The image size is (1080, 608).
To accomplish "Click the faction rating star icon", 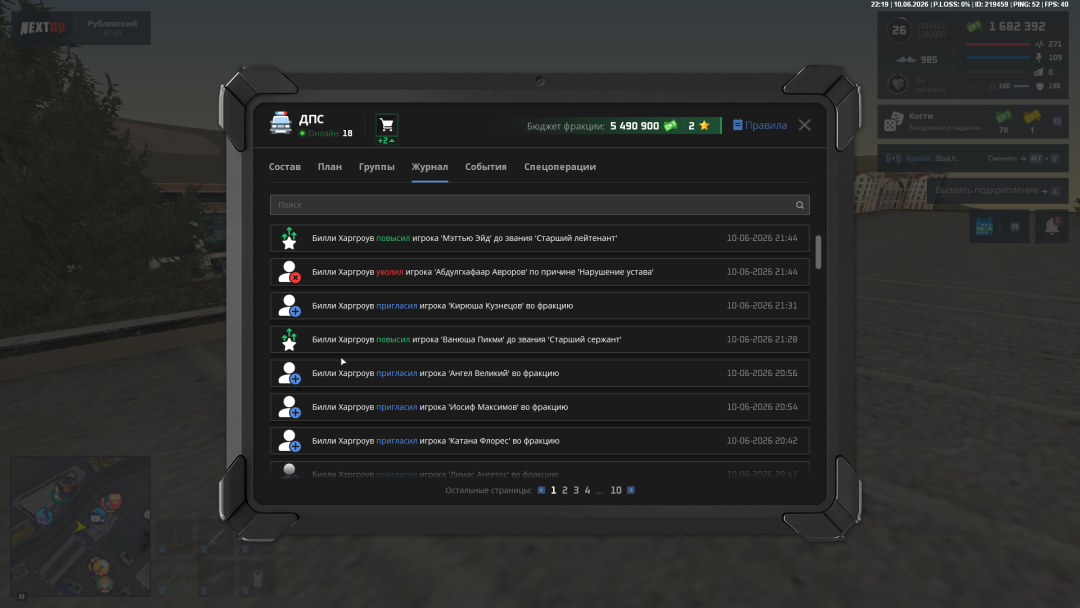I will click(704, 125).
